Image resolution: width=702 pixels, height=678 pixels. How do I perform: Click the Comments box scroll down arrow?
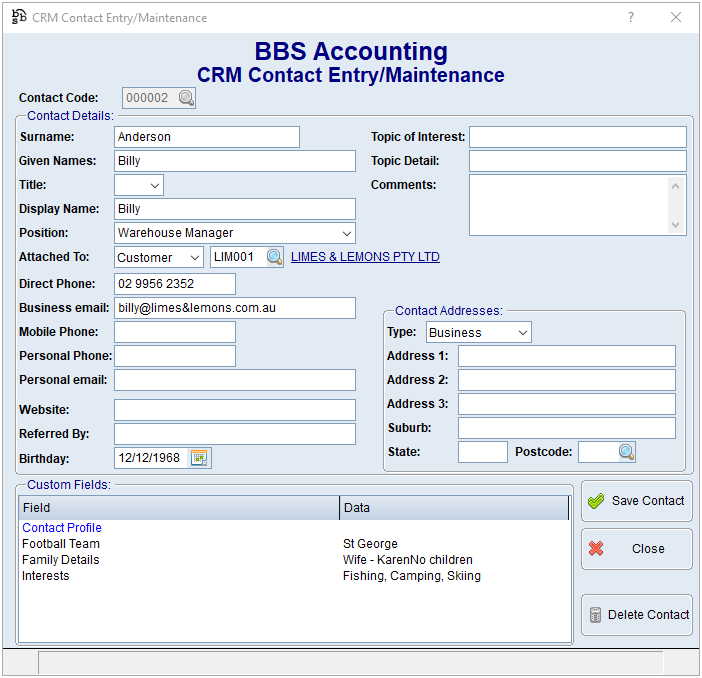point(677,226)
